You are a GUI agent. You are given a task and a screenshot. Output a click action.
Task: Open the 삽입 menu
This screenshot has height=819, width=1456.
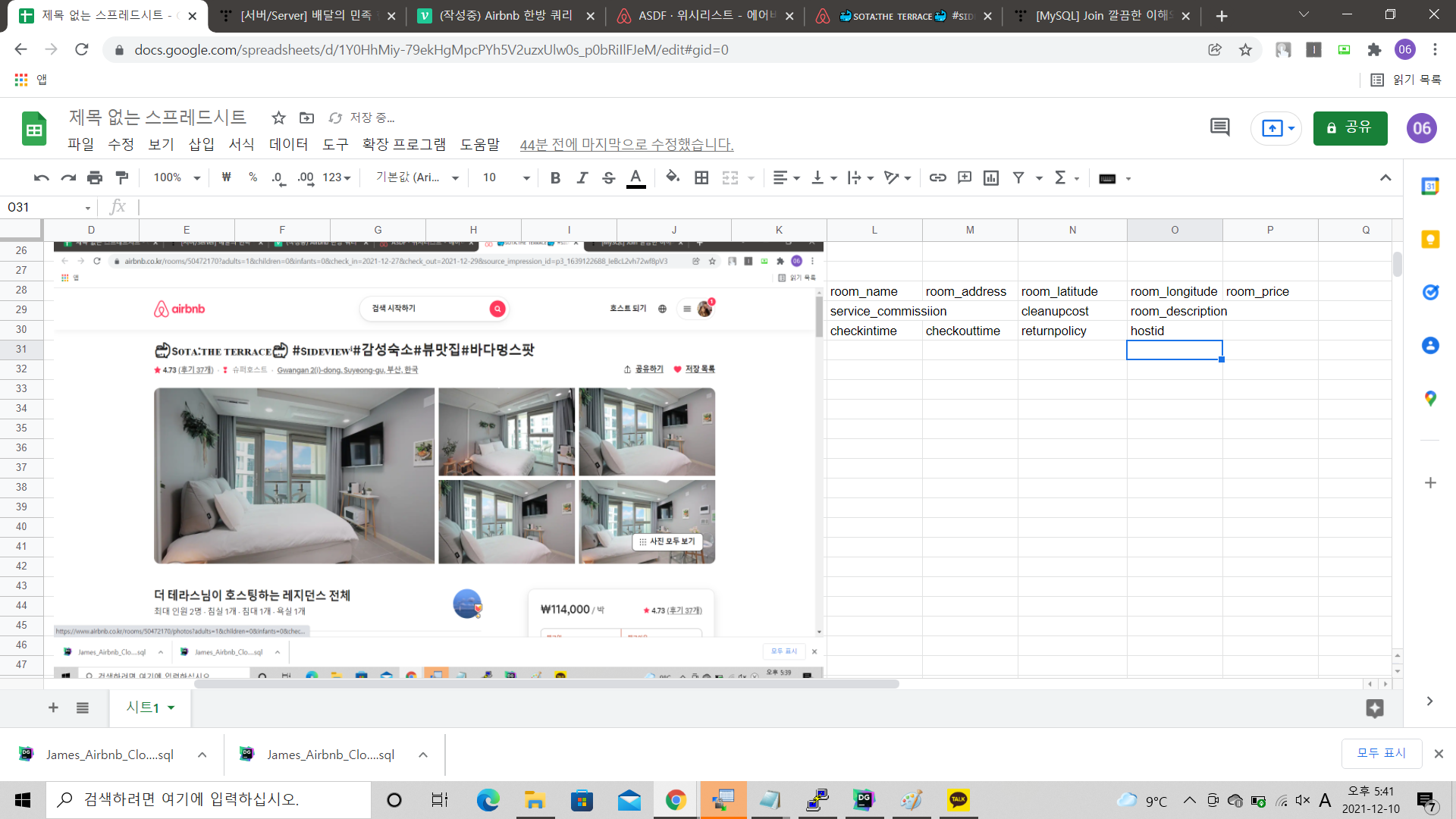coord(201,144)
